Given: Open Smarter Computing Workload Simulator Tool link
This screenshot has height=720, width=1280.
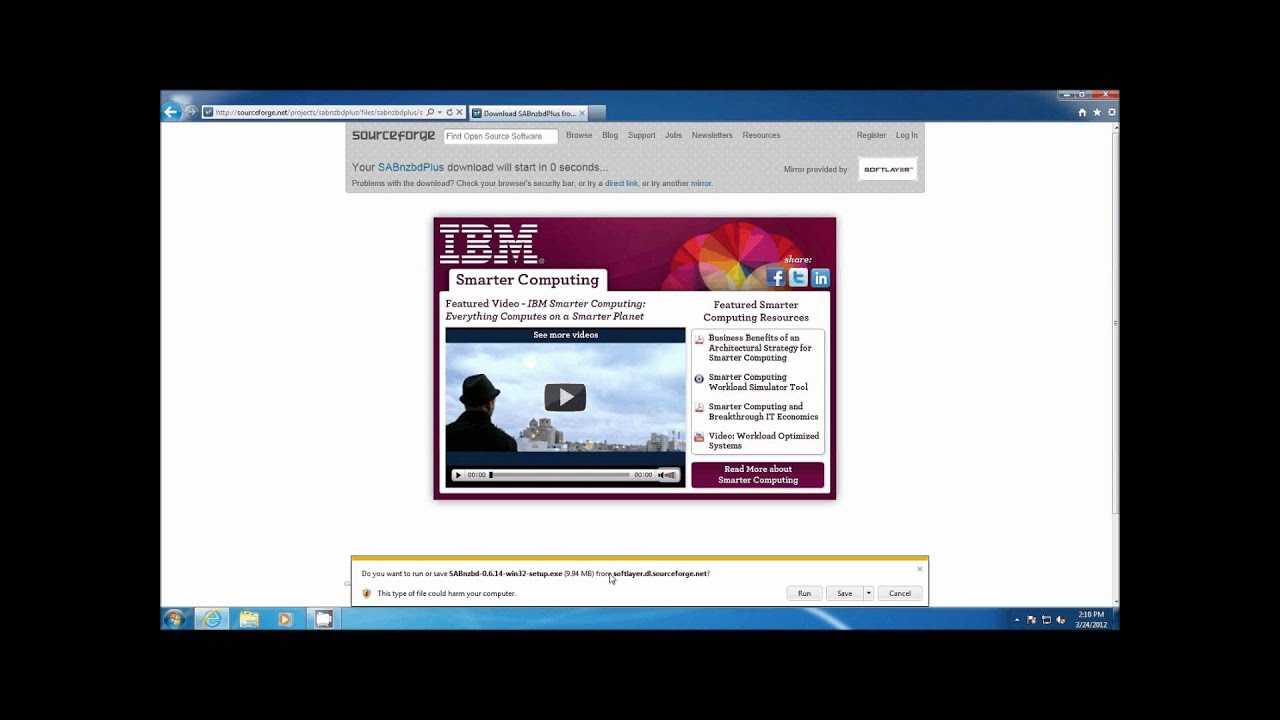Looking at the screenshot, I should click(758, 382).
